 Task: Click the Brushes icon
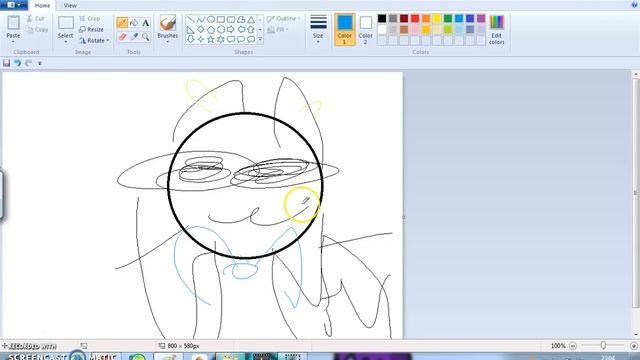167,23
